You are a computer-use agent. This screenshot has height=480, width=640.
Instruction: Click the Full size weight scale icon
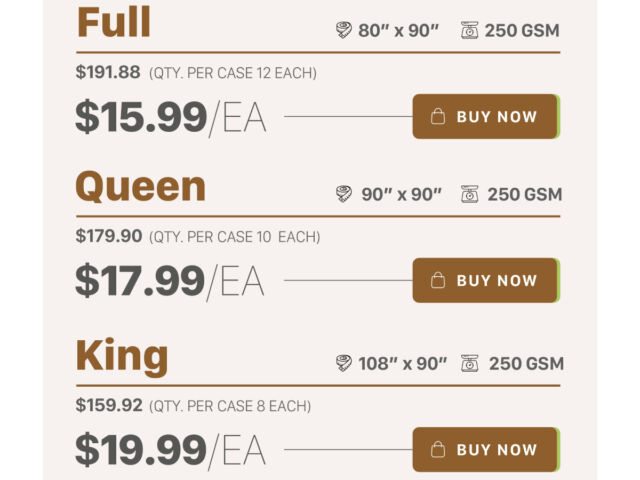pos(469,30)
